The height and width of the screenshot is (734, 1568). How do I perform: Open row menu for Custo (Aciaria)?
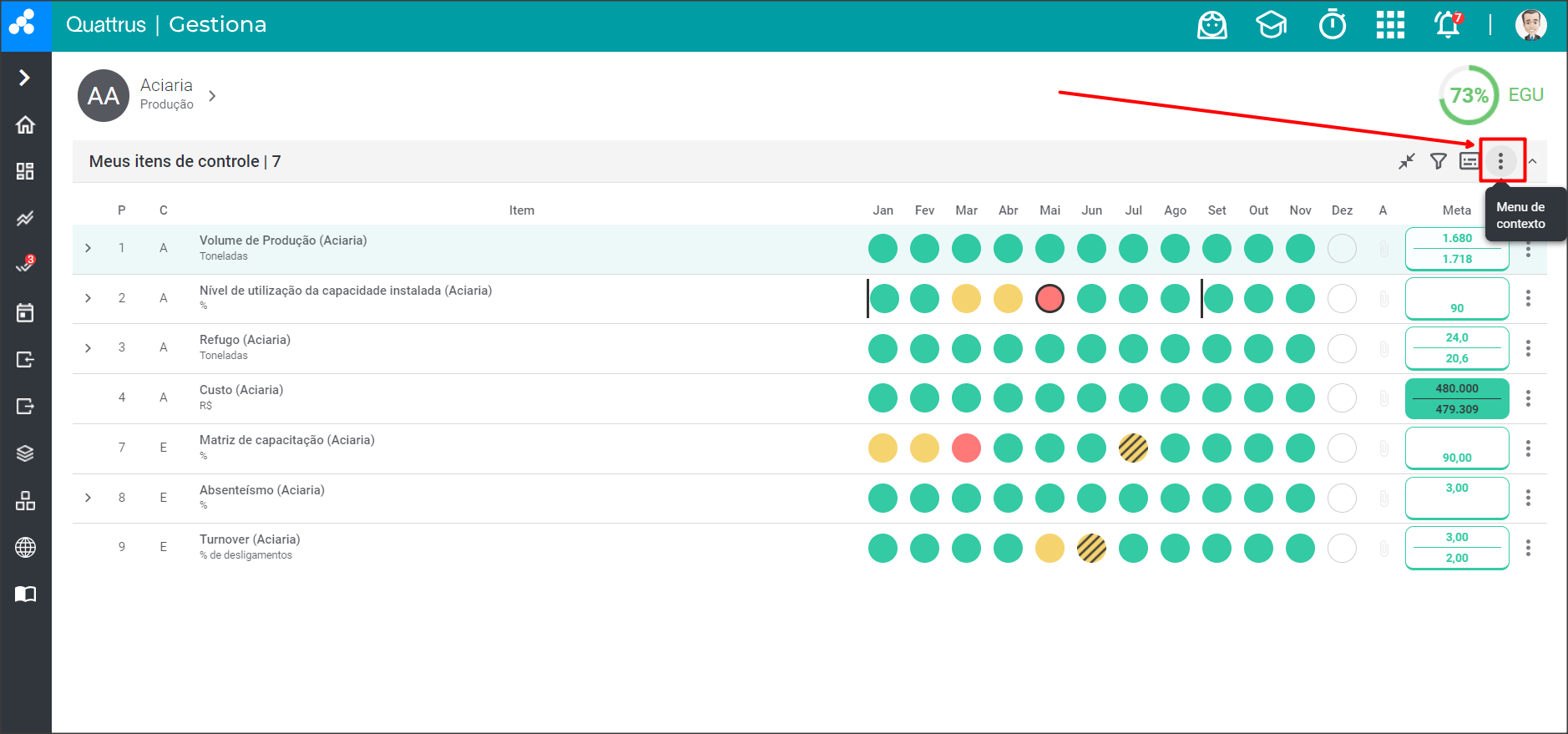click(1528, 398)
